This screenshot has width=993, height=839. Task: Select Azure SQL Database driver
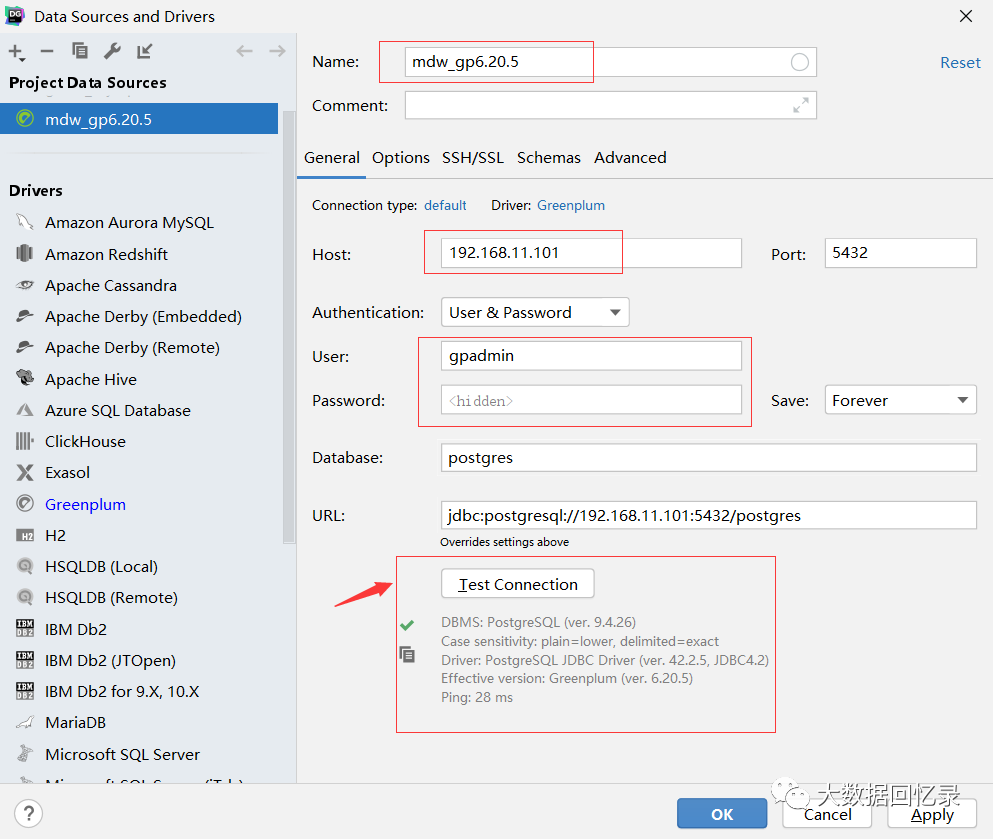[x=117, y=410]
